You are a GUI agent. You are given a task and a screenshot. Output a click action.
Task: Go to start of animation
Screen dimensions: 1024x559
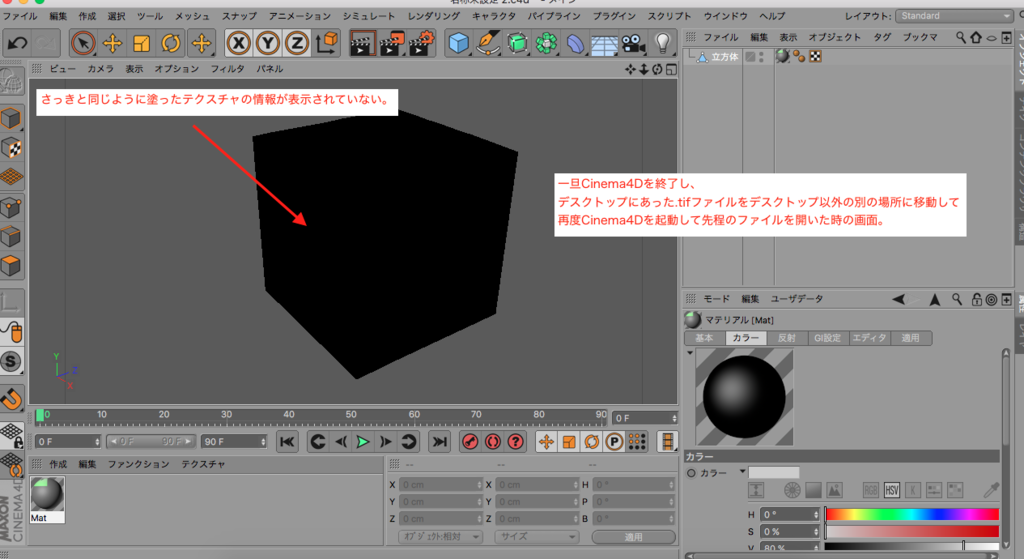[x=287, y=442]
